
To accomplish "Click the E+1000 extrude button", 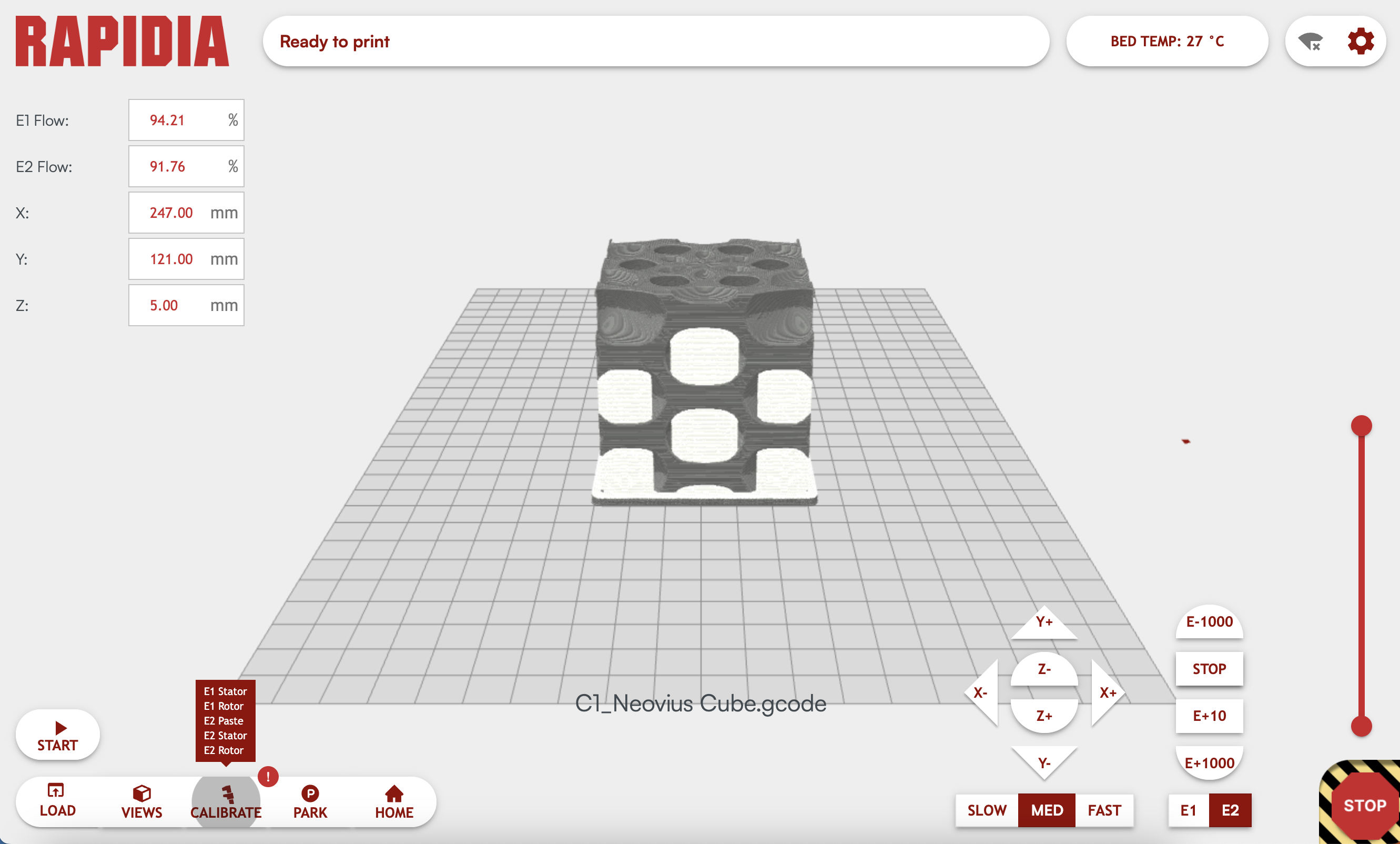I will [1209, 763].
